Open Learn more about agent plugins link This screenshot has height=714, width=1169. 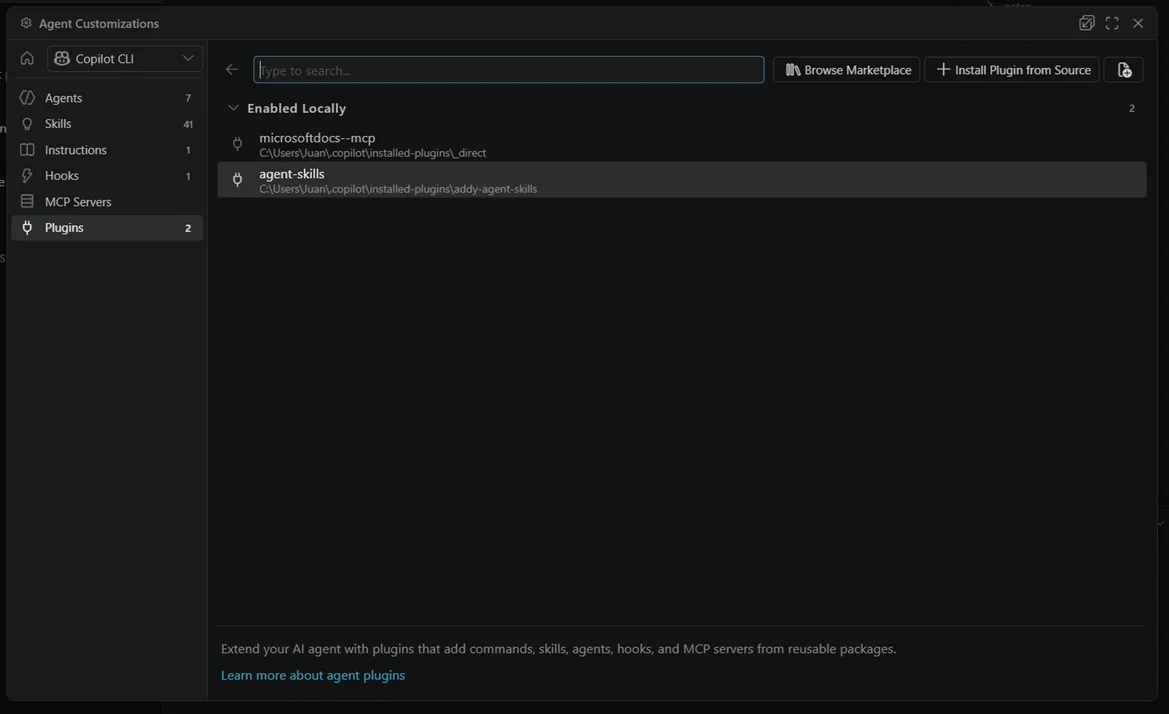click(x=313, y=675)
